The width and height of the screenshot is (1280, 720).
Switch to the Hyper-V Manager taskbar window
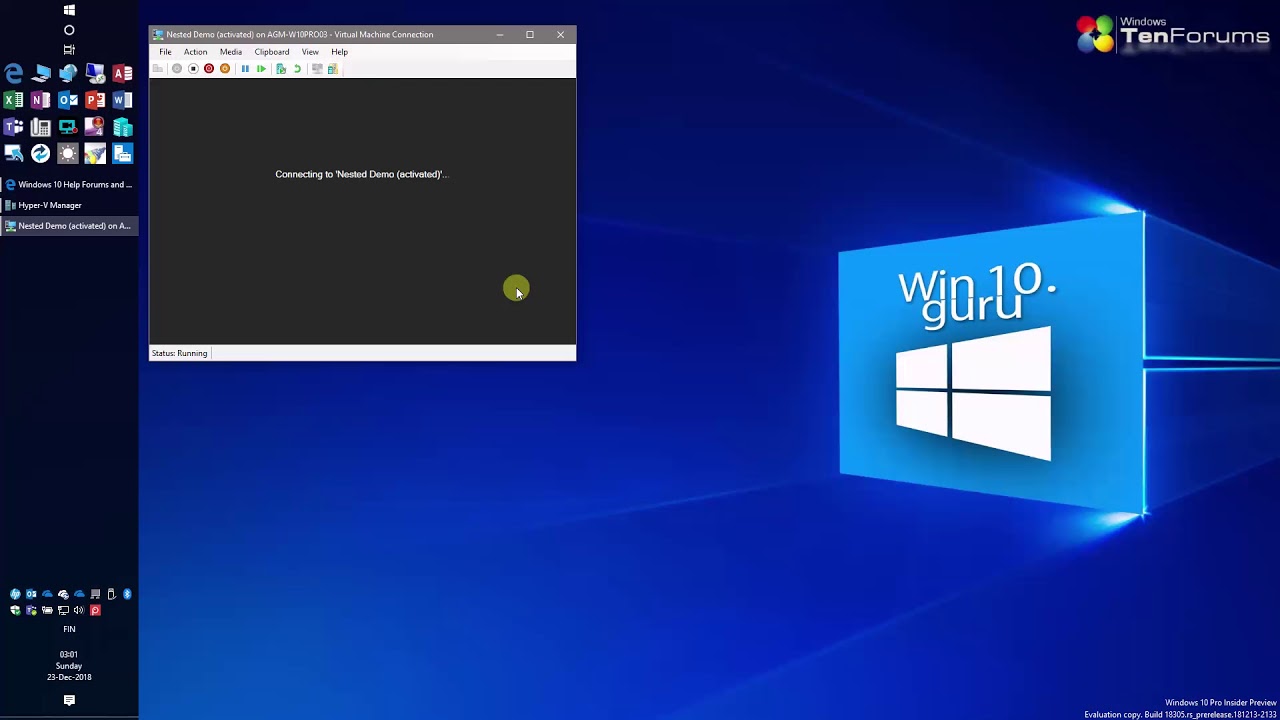[x=69, y=205]
